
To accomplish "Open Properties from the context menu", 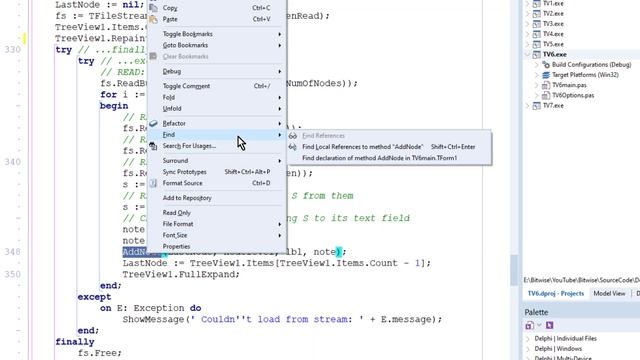I will pos(216,247).
